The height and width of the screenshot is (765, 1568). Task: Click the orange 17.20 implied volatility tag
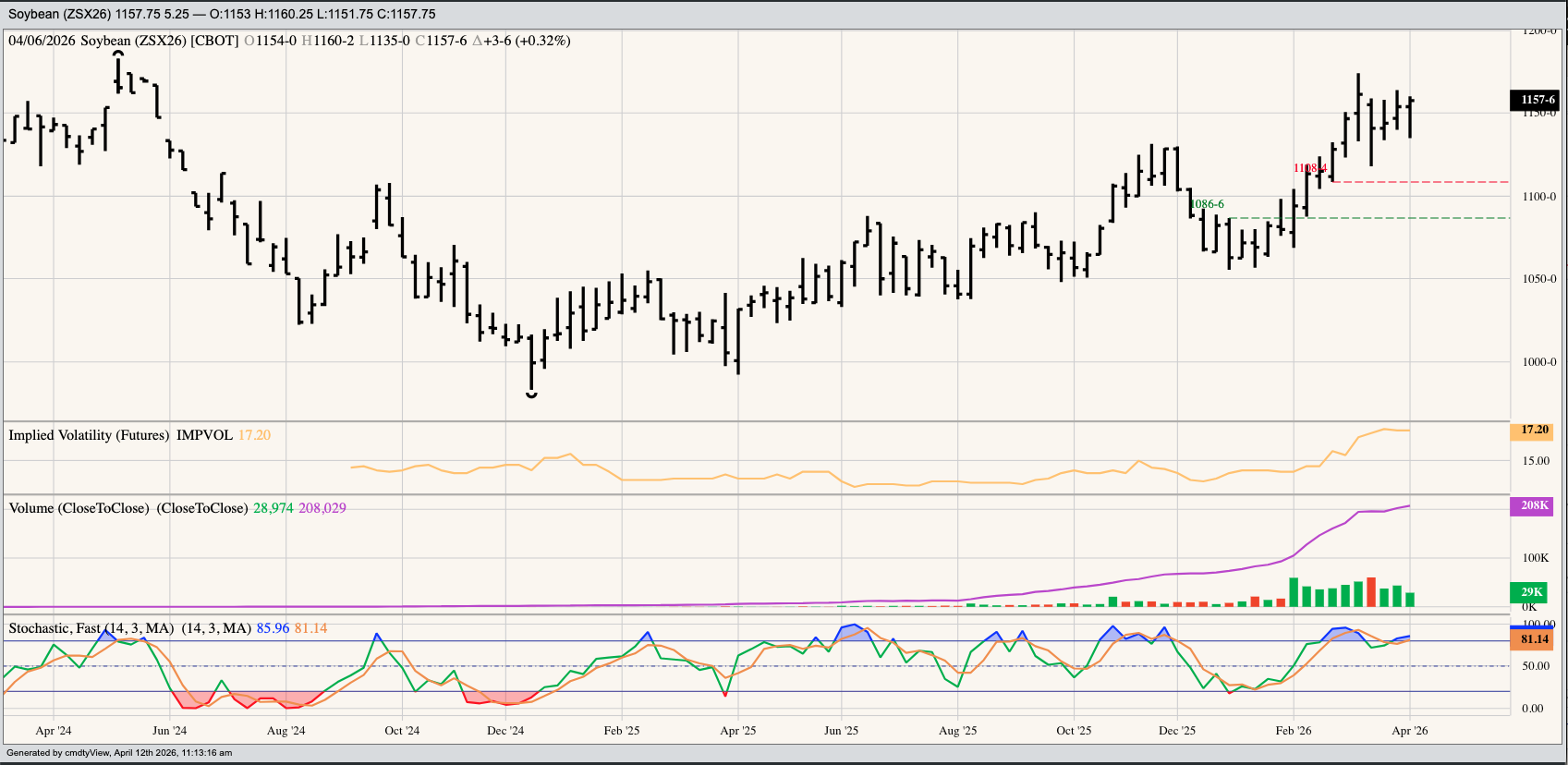pyautogui.click(x=1534, y=431)
